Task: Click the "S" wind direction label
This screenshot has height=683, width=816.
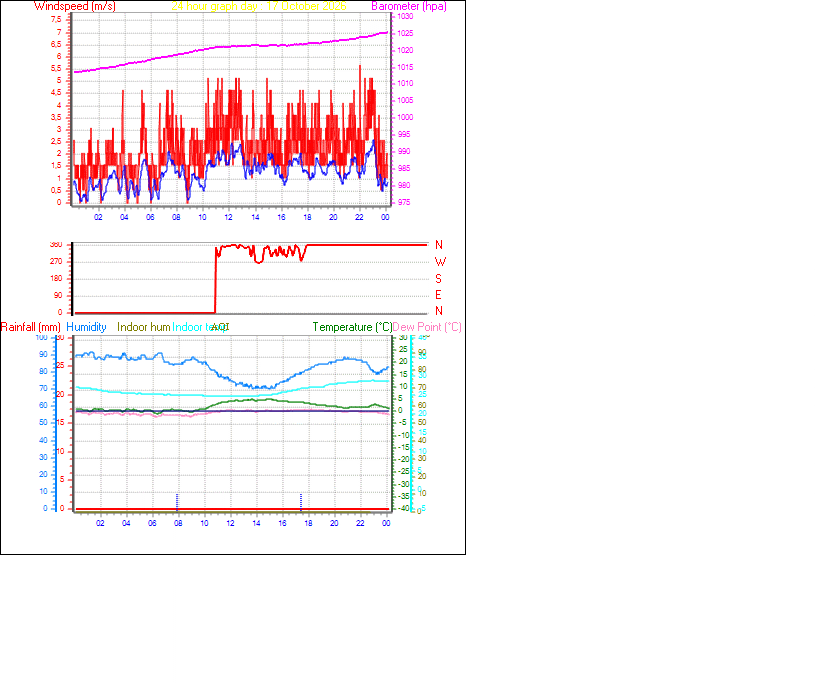Action: 439,279
